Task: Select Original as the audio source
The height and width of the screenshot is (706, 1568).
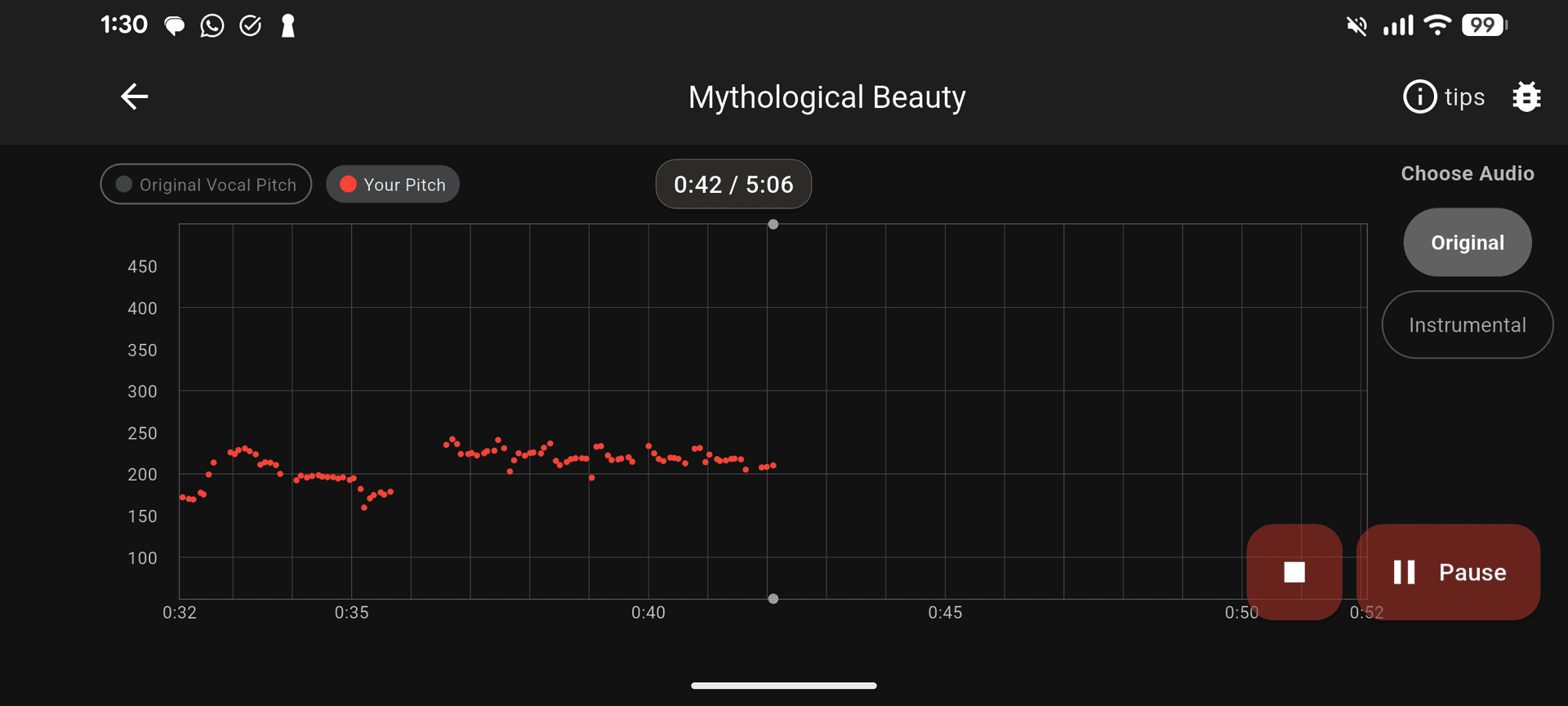Action: click(1467, 243)
